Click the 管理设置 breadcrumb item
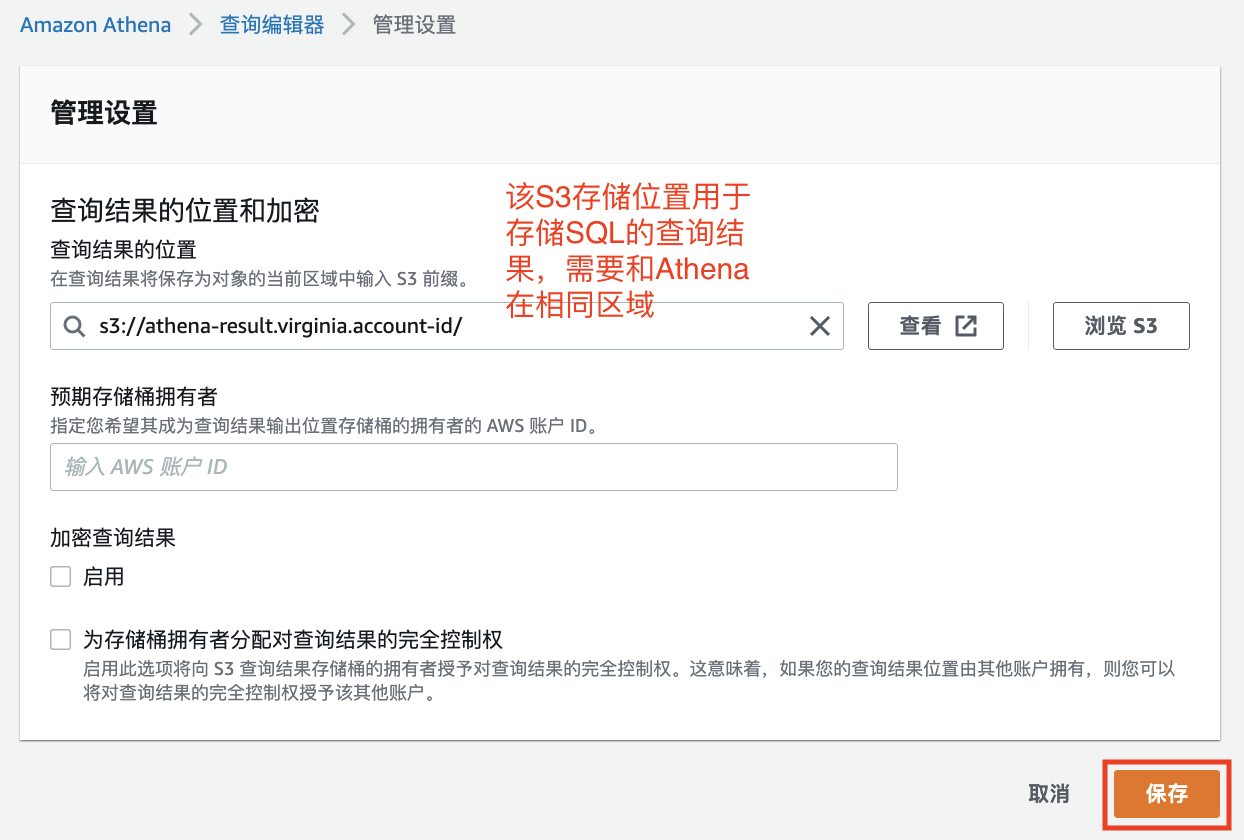 pos(413,24)
